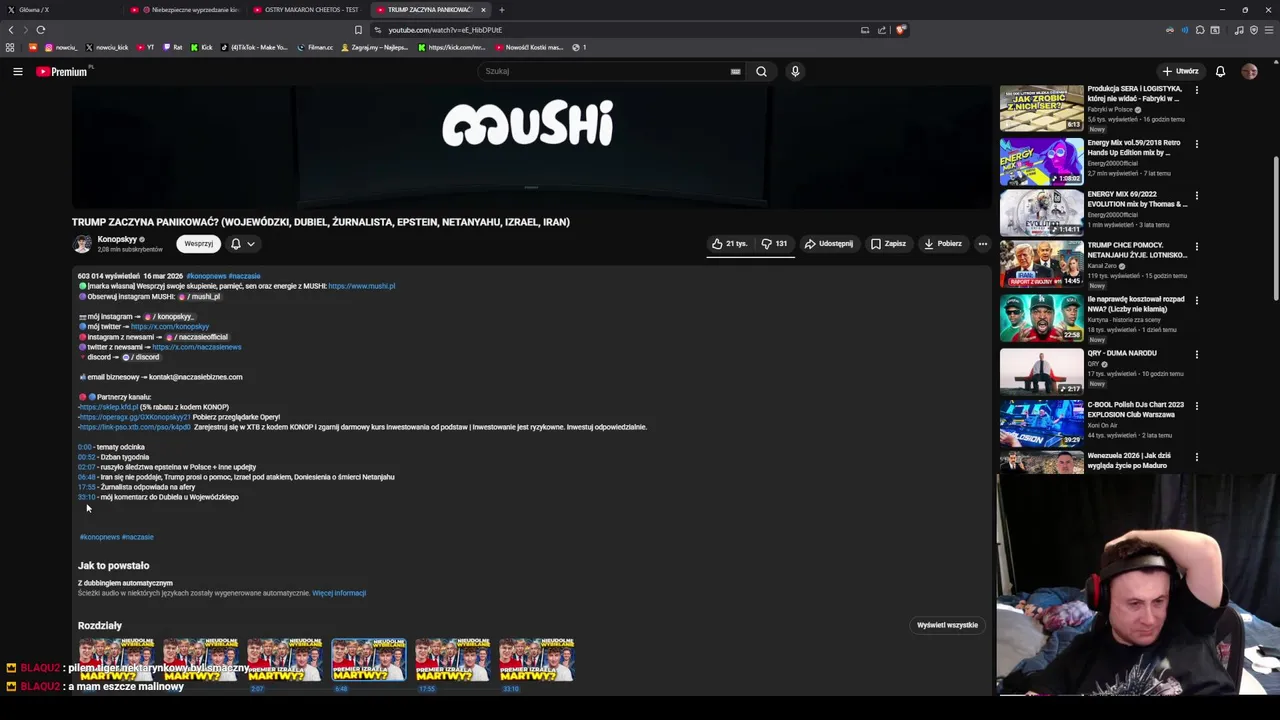
Task: Open the new tab plus button
Action: pos(502,10)
